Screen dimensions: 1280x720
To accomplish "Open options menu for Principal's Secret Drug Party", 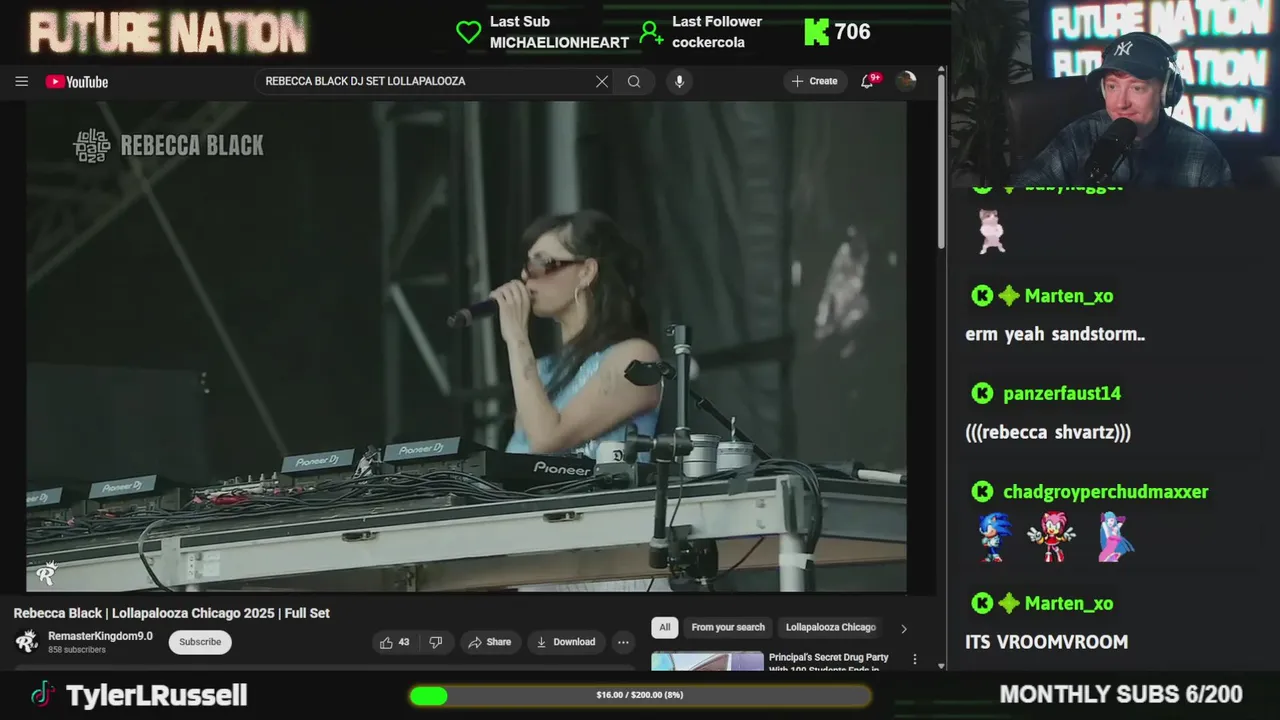I will (x=914, y=660).
